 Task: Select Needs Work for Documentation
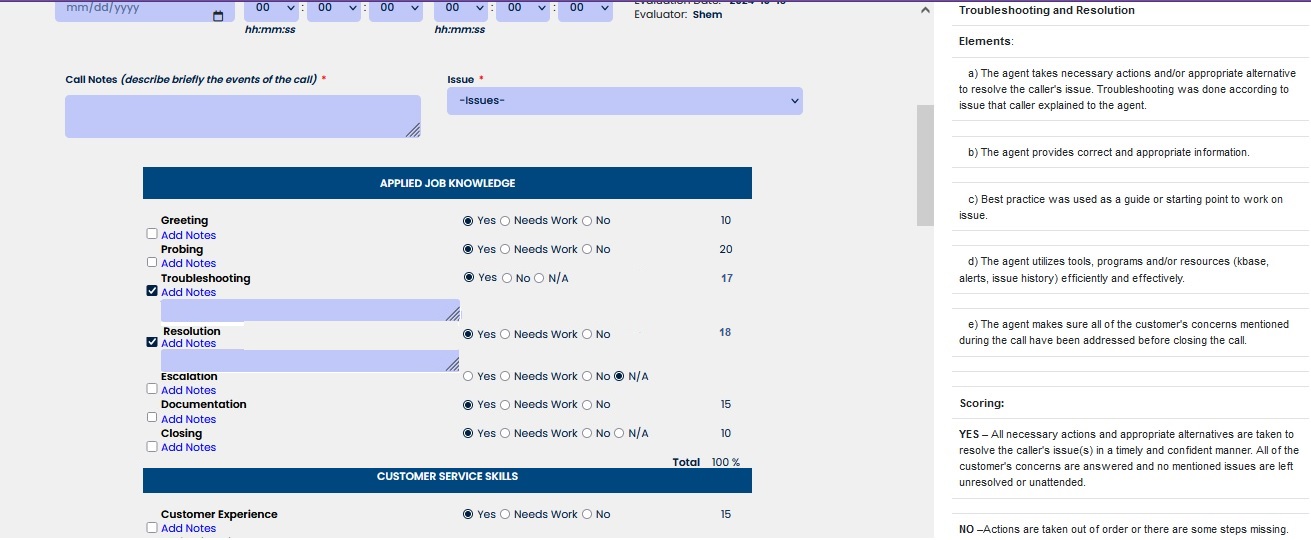click(x=505, y=405)
